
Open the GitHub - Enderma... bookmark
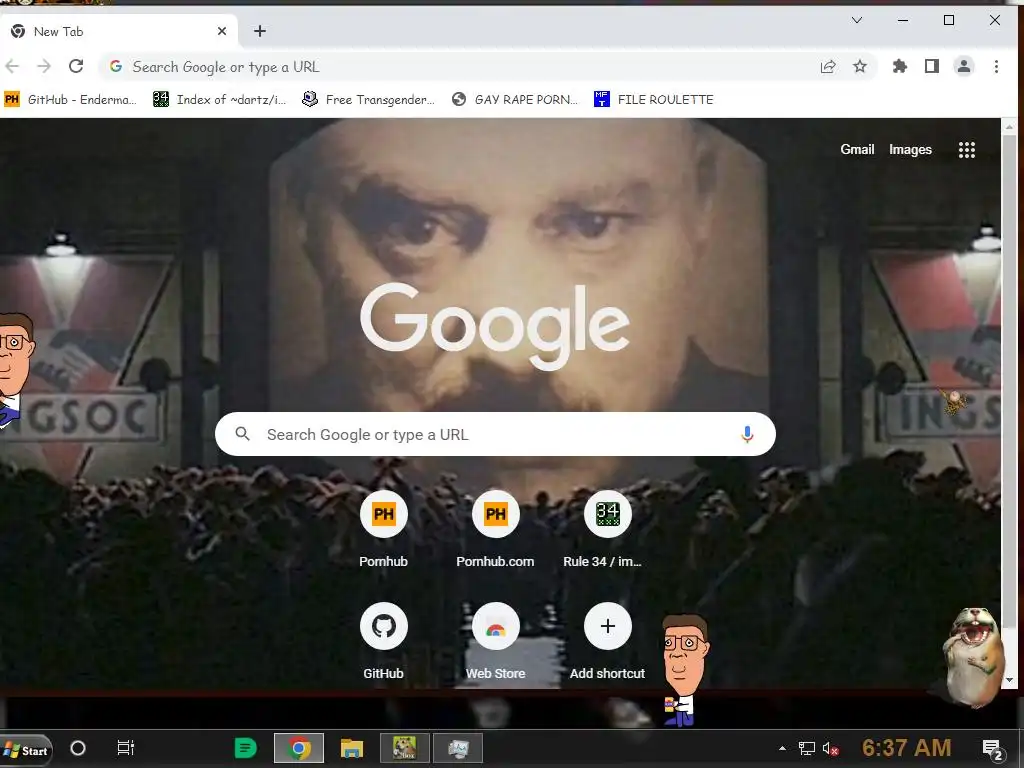point(71,99)
